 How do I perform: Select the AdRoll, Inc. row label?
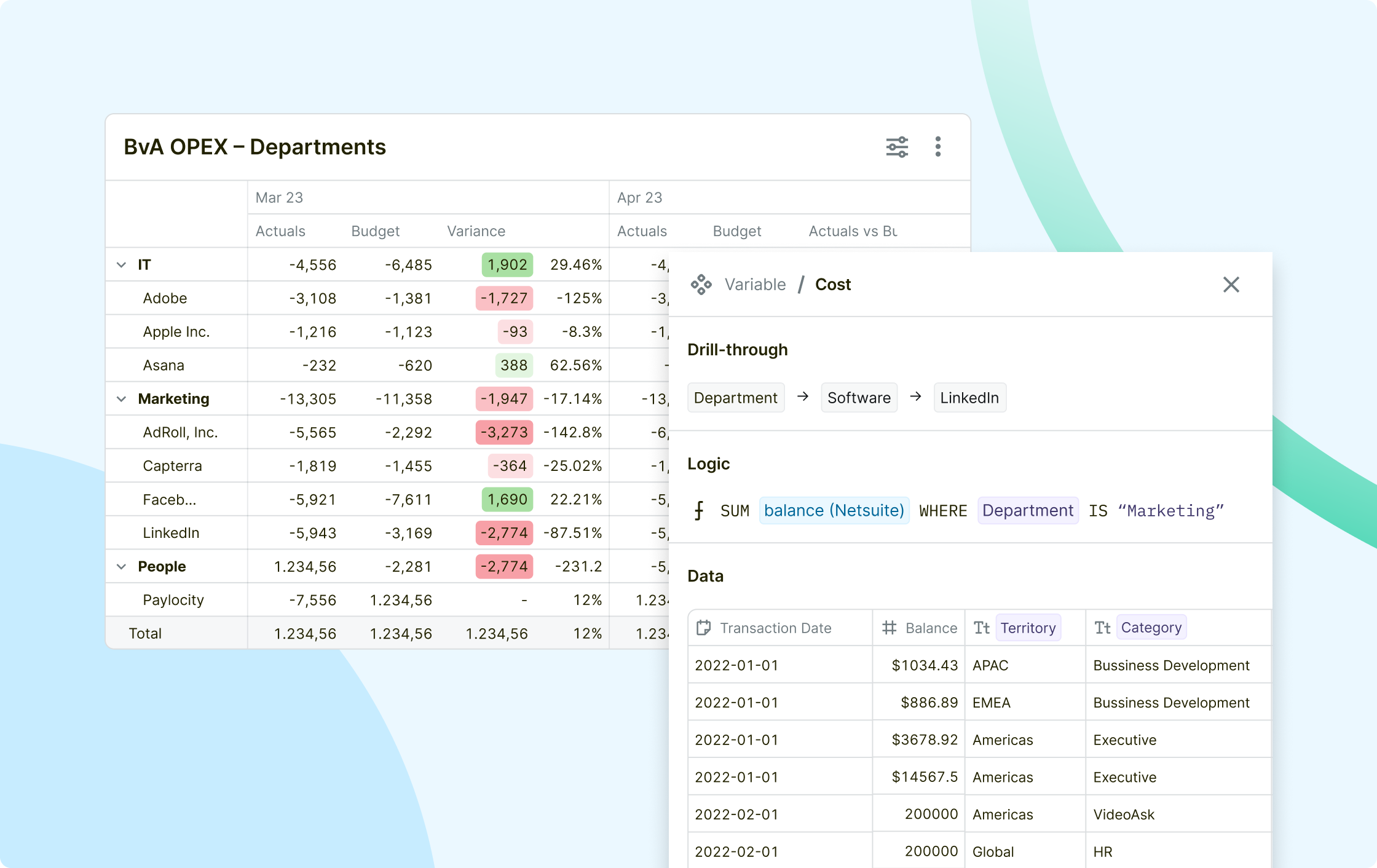(180, 432)
